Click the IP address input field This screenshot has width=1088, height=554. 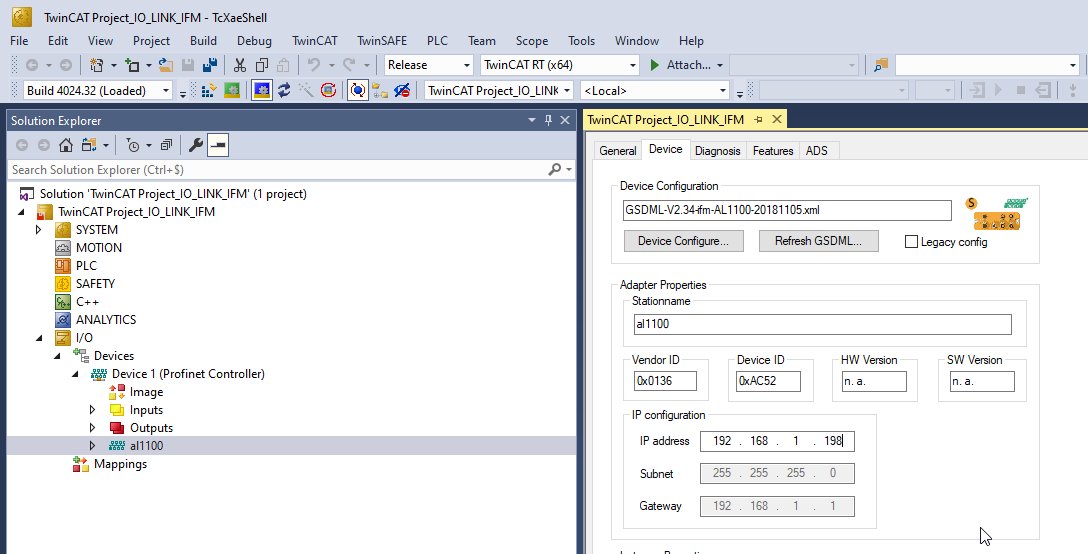click(x=777, y=442)
